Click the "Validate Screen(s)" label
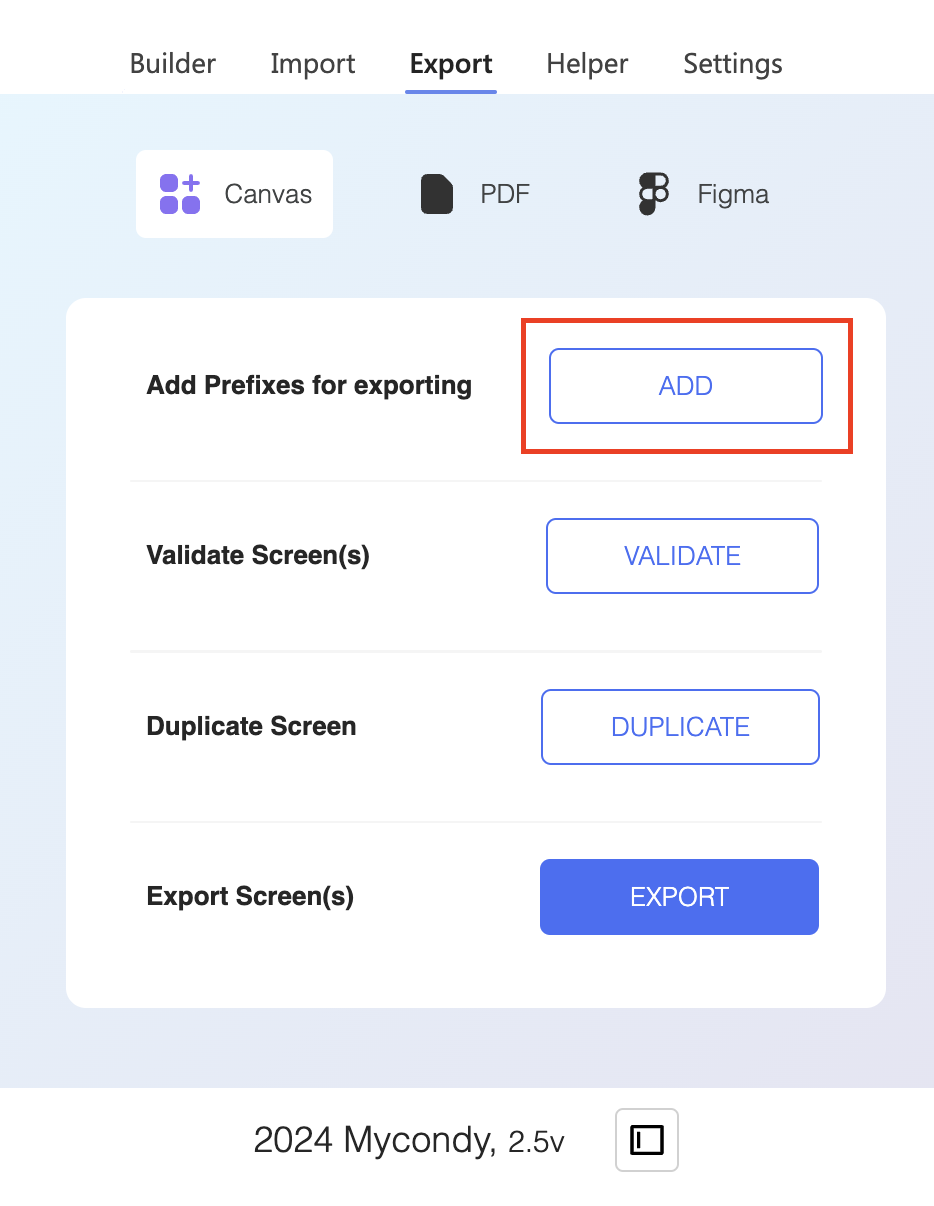This screenshot has height=1206, width=934. 258,556
